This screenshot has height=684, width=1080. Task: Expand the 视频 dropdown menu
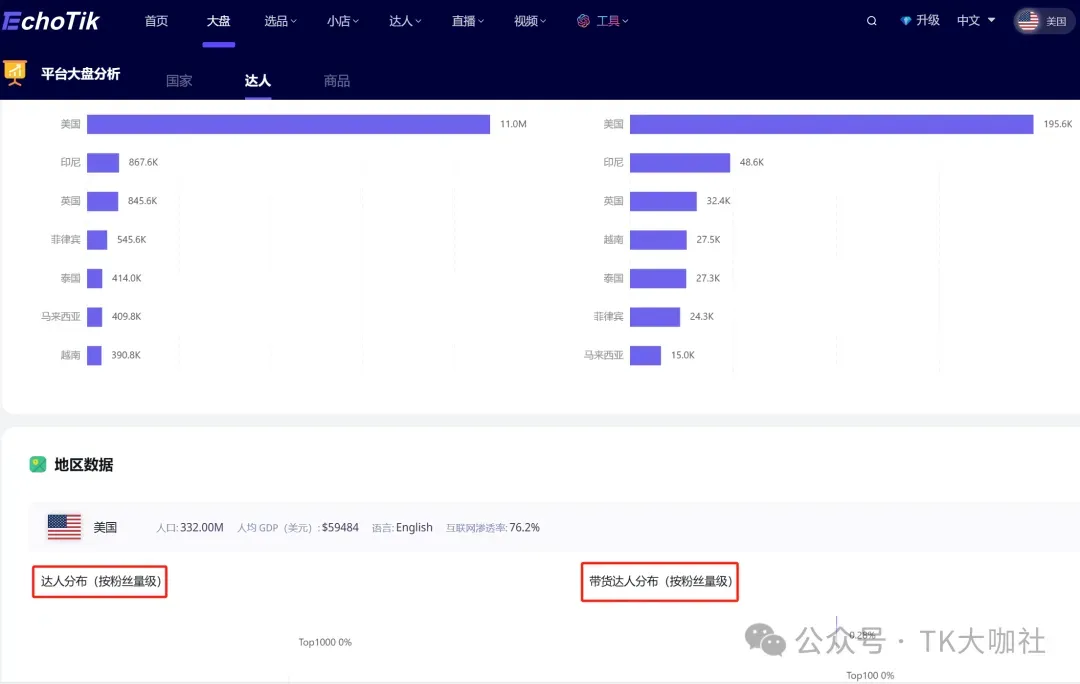point(530,21)
